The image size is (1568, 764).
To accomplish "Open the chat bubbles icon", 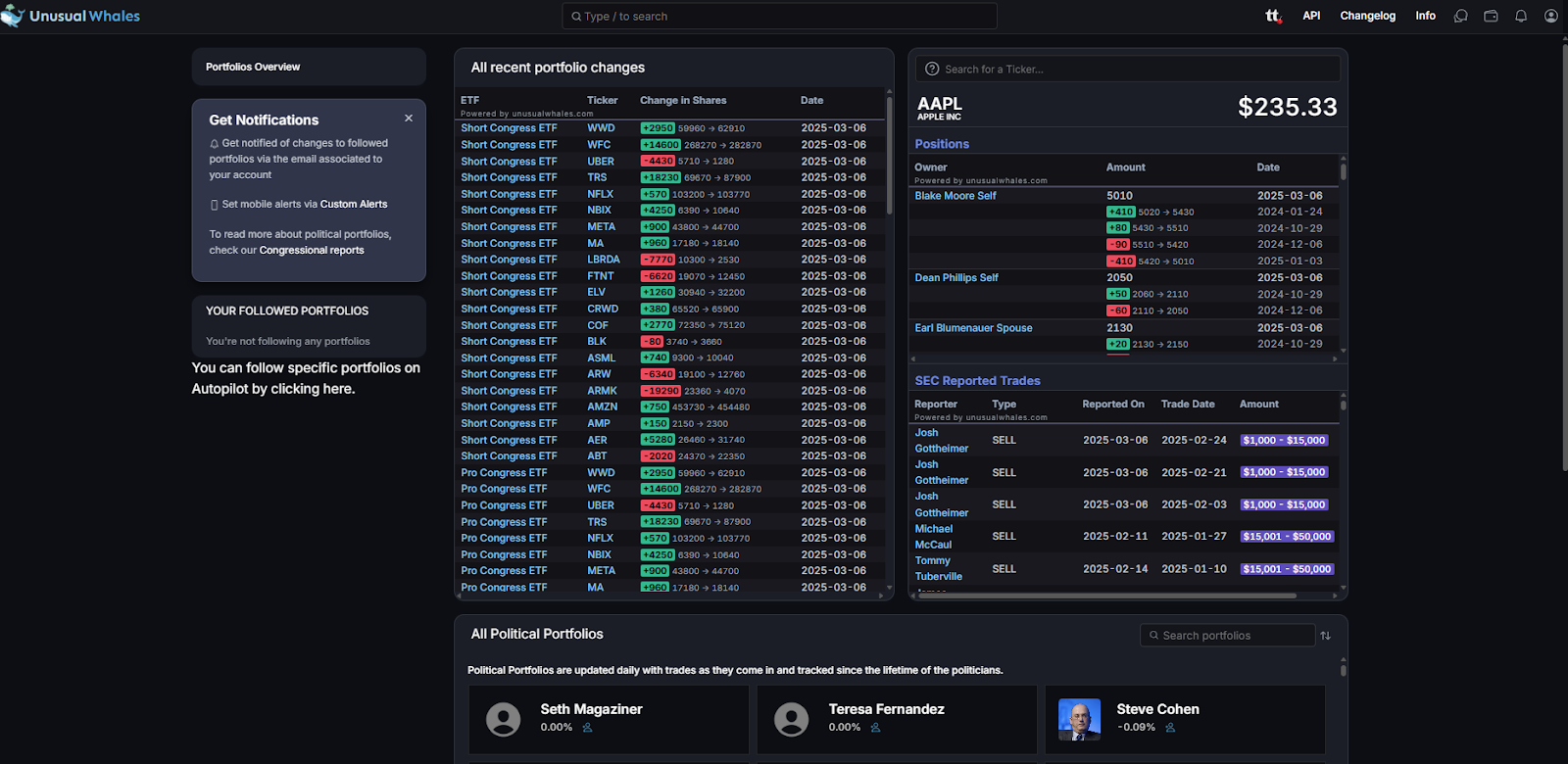I will tap(1460, 16).
